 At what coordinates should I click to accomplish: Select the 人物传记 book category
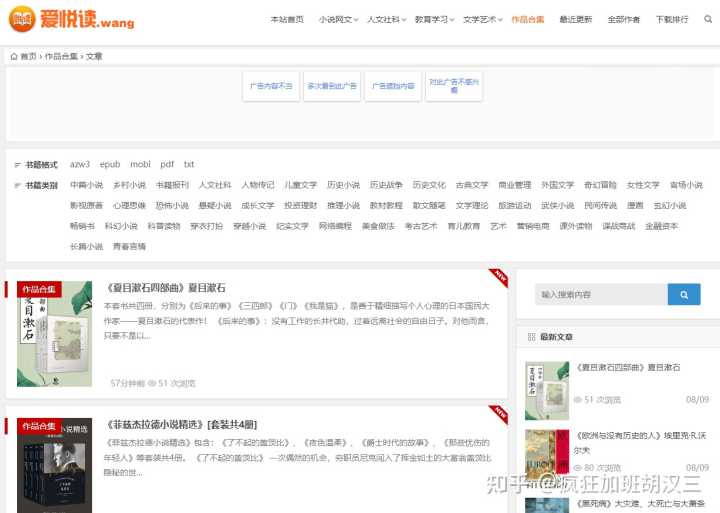(258, 185)
